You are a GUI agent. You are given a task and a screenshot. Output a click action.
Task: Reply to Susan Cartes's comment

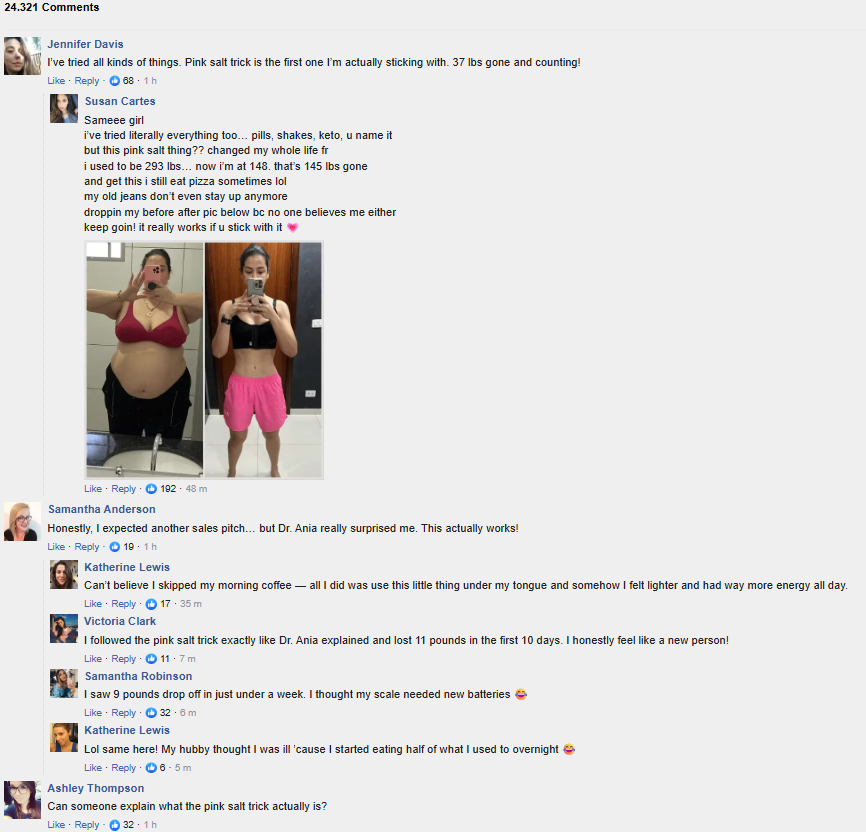click(123, 489)
